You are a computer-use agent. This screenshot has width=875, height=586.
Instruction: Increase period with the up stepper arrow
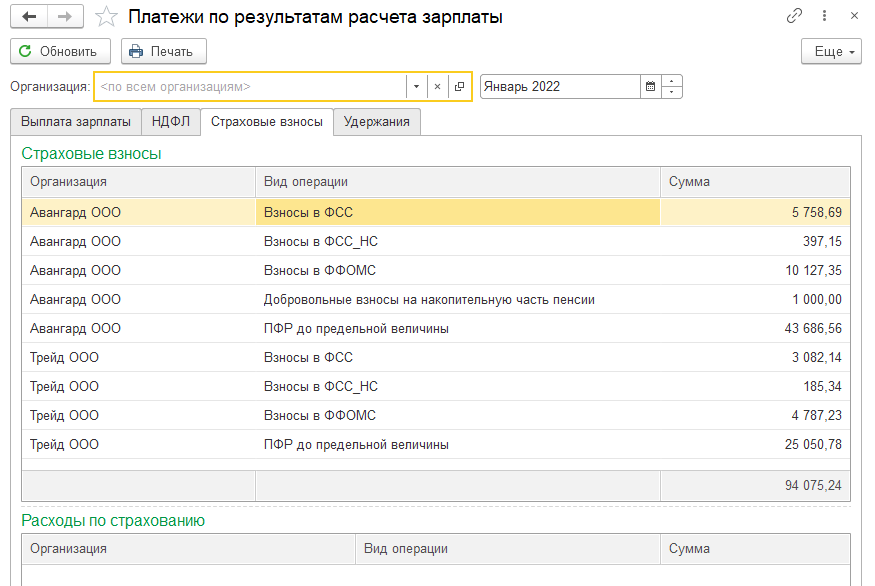tap(673, 81)
